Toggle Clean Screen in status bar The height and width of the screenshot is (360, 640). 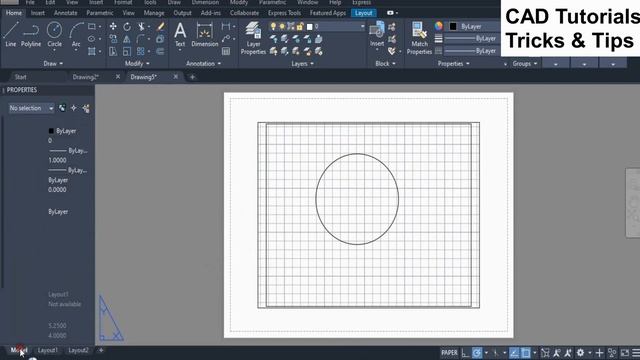(625, 353)
